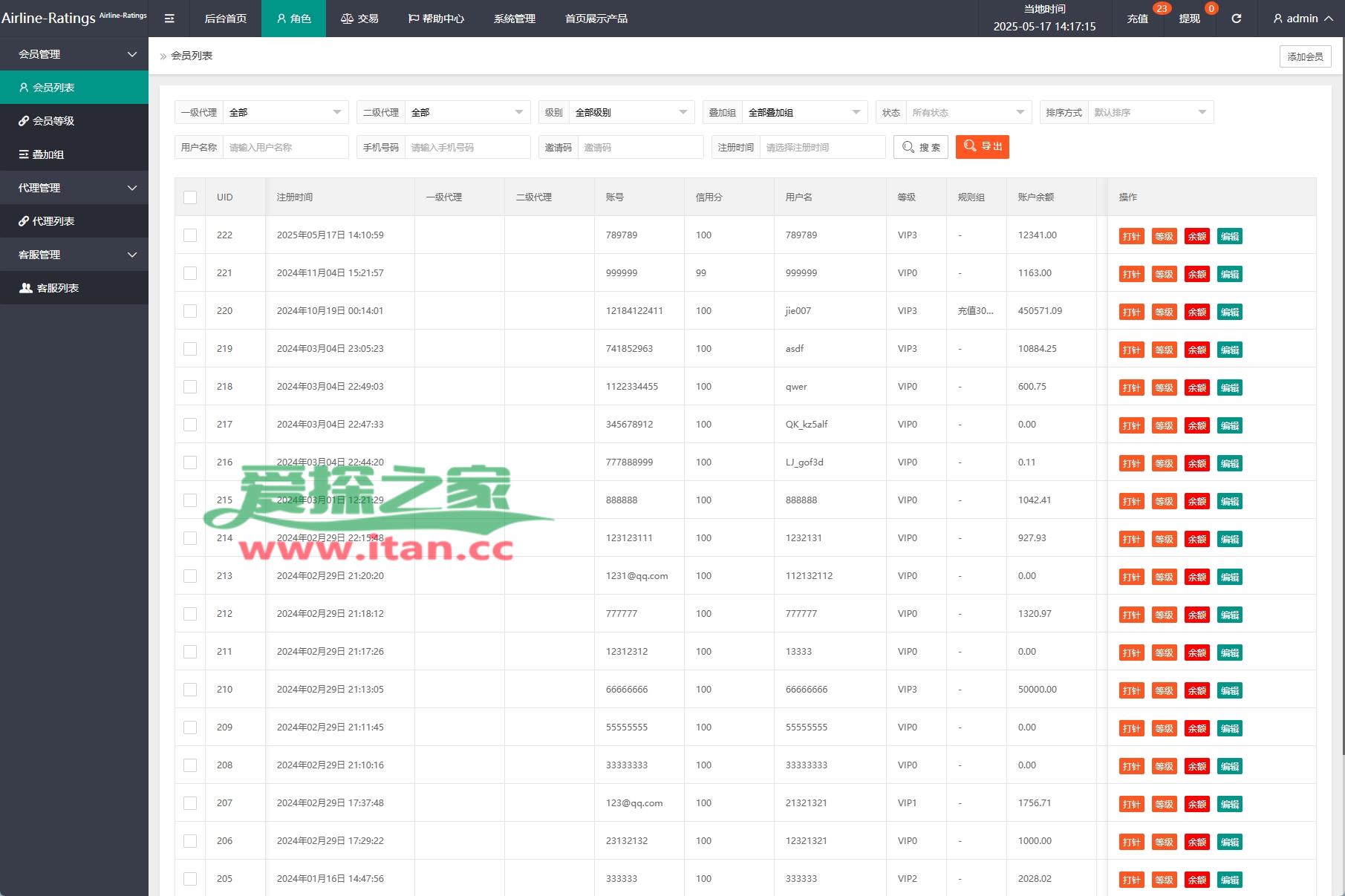Click the refresh icon in top bar
The height and width of the screenshot is (896, 1345).
click(1236, 19)
